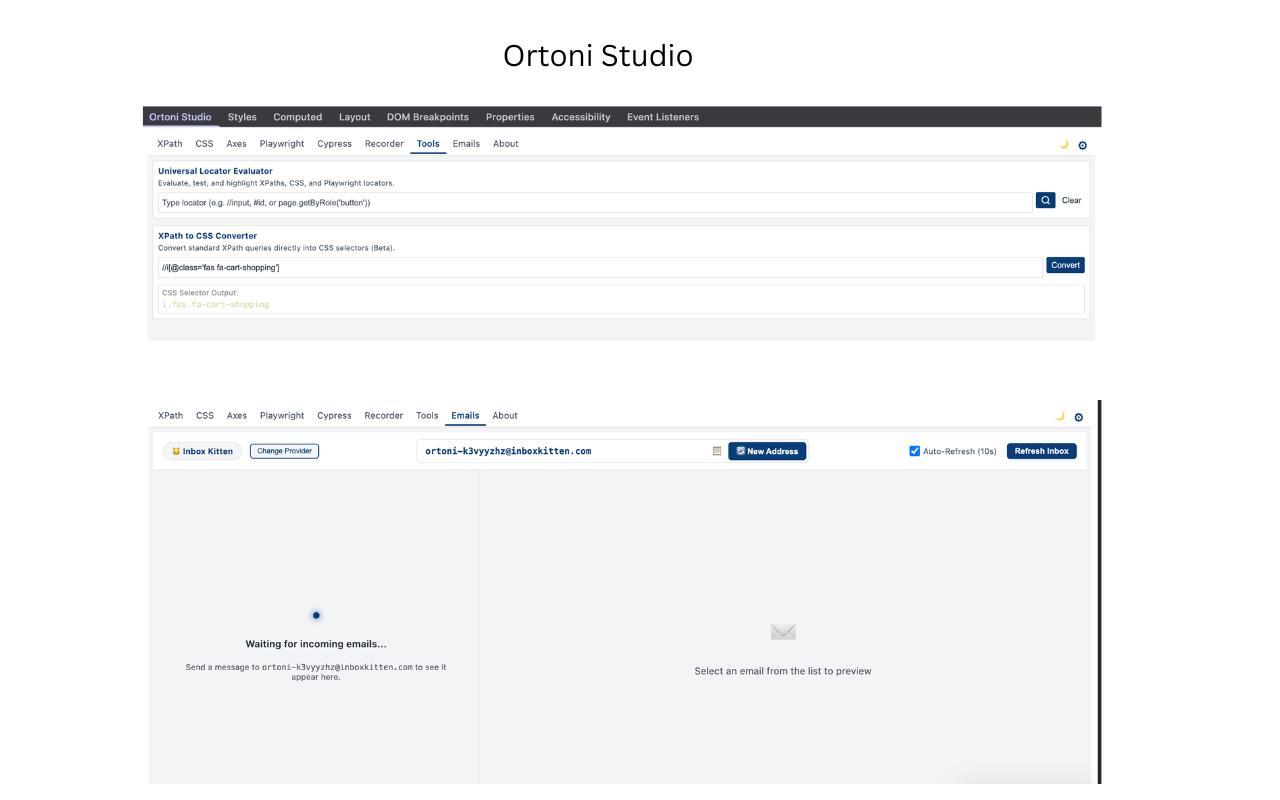This screenshot has width=1280, height=800.
Task: Switch to the Styles devtools tab
Action: pos(242,117)
